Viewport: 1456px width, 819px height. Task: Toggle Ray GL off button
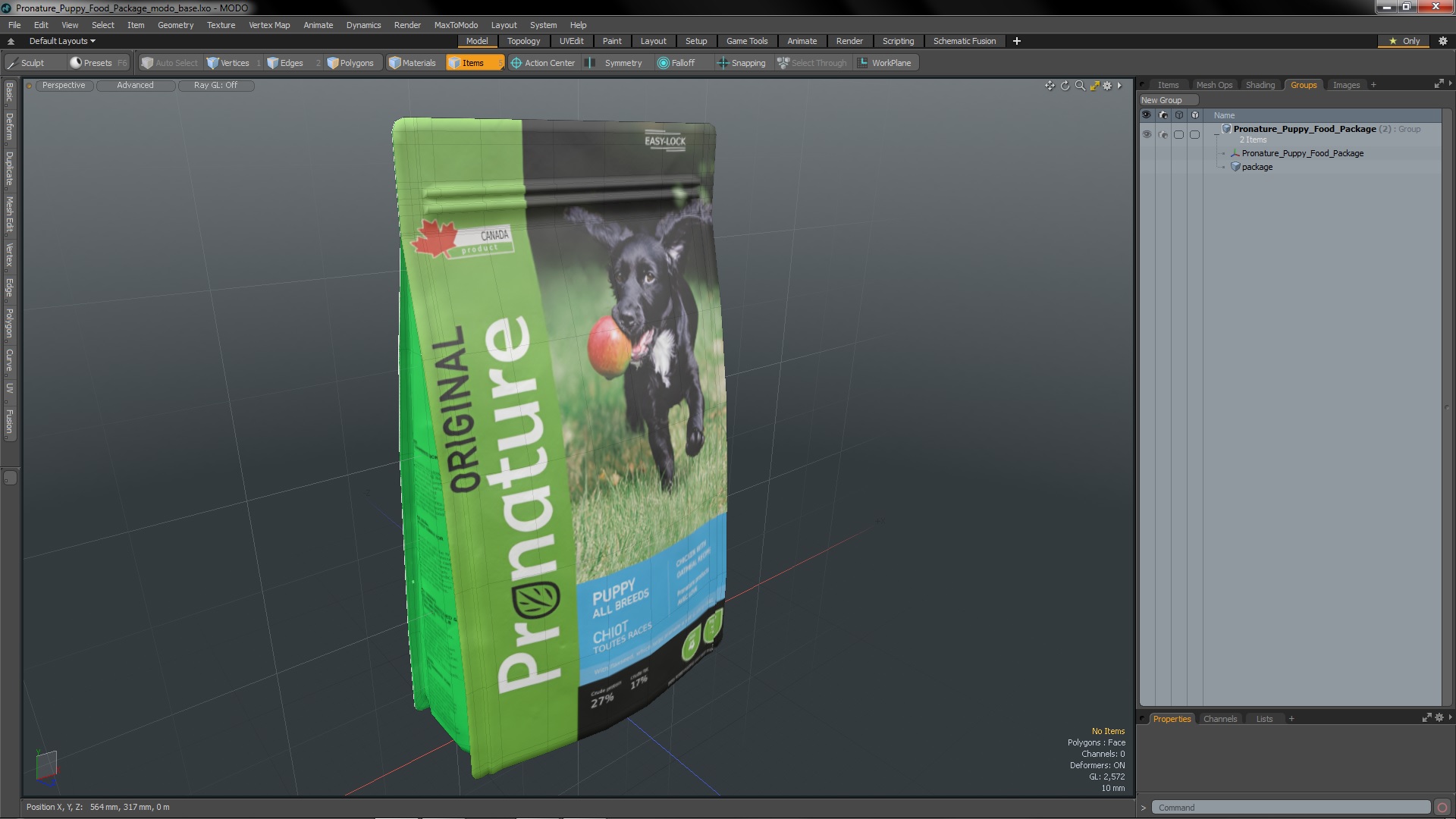tap(216, 86)
